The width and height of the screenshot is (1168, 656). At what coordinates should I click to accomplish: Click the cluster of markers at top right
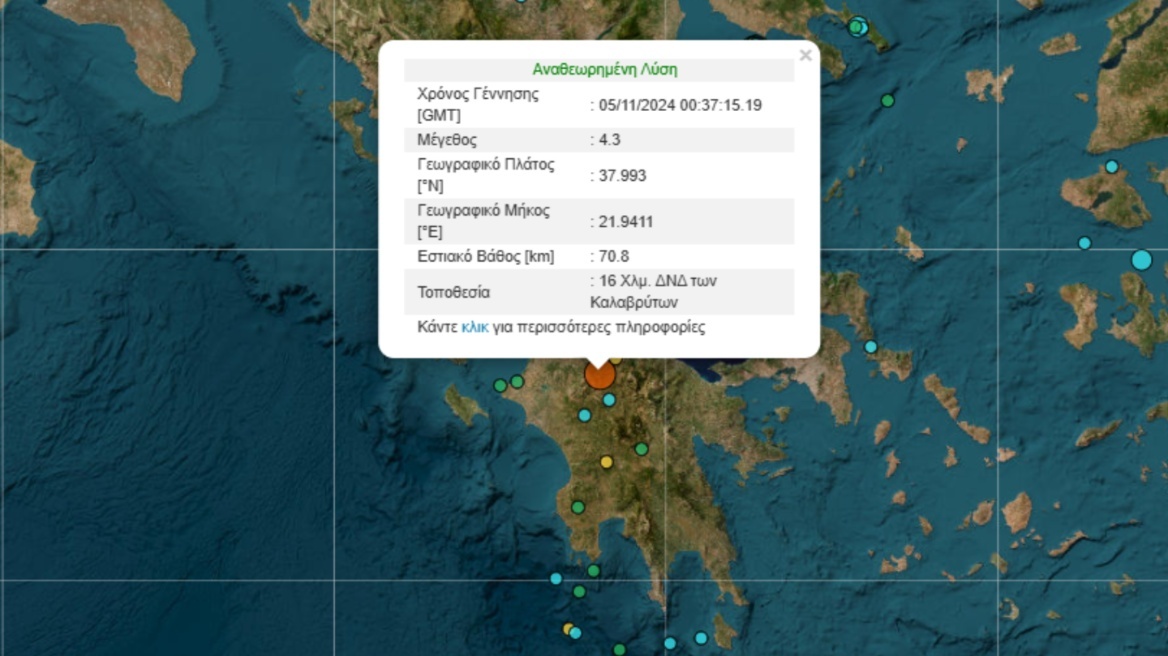tap(860, 25)
